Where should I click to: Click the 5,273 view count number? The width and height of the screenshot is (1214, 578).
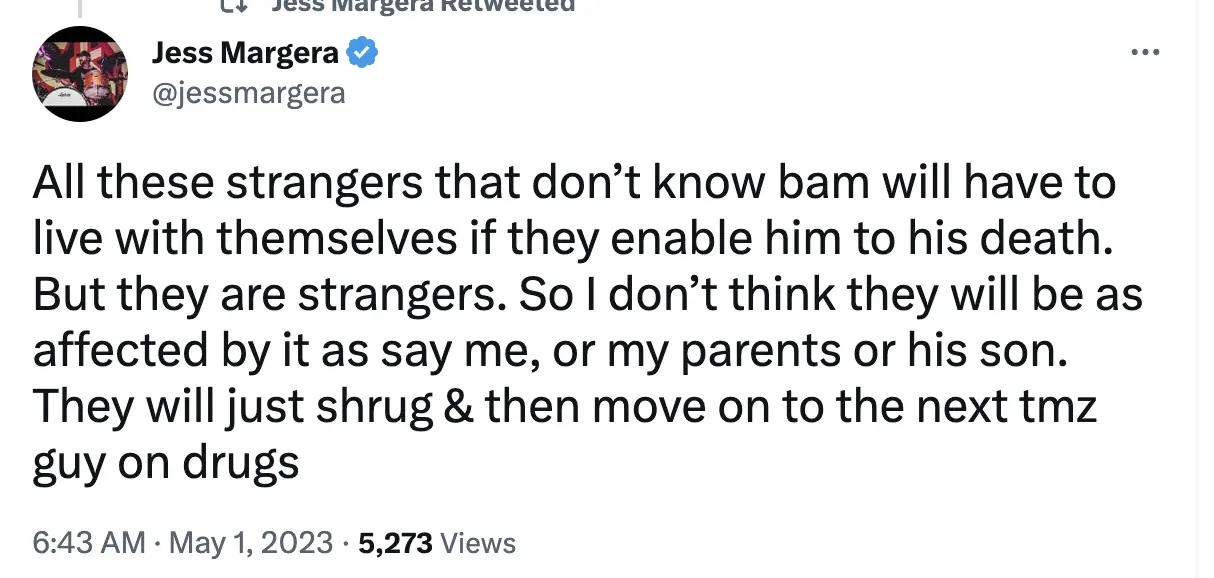tap(395, 543)
